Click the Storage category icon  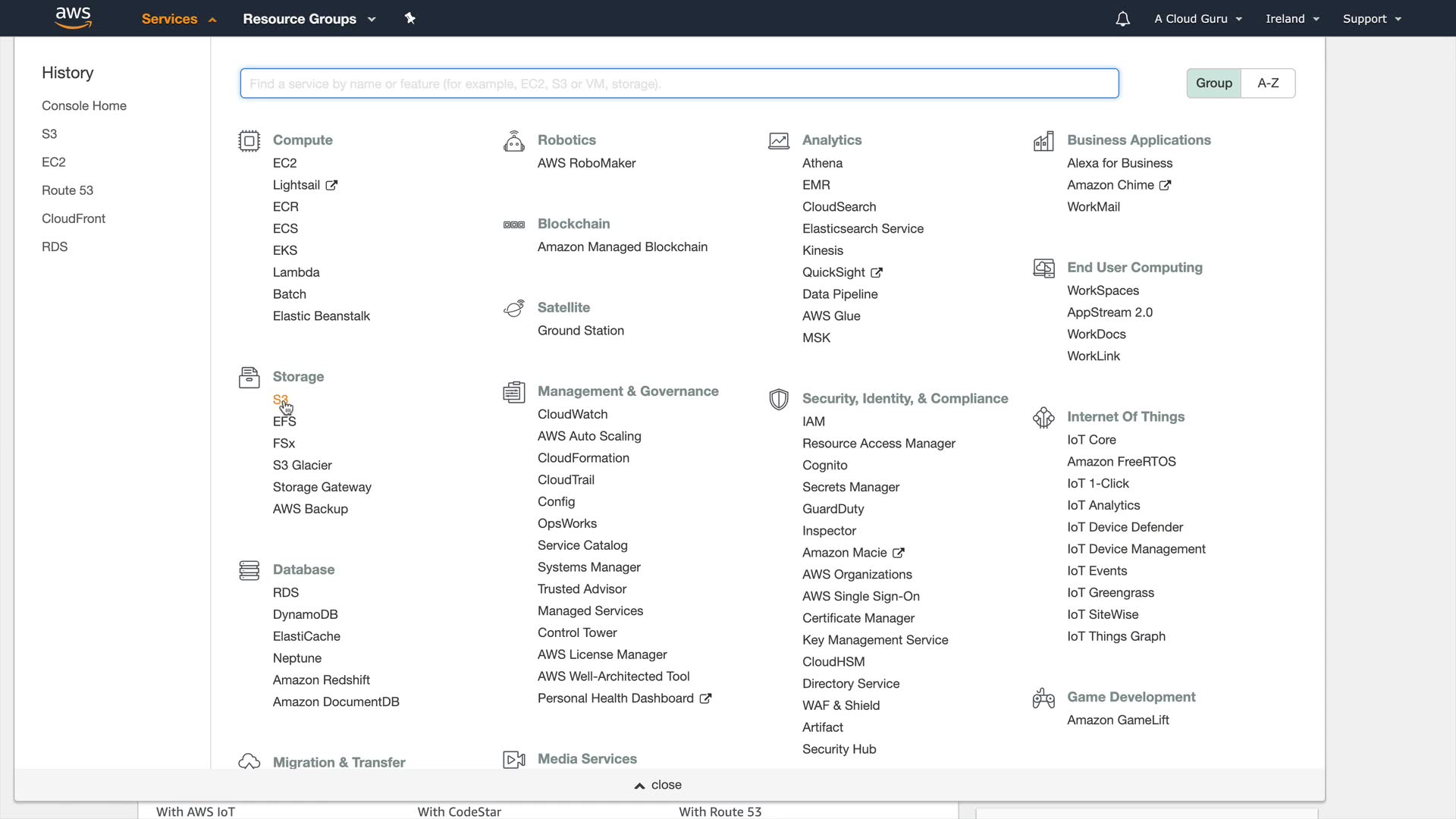pos(249,378)
